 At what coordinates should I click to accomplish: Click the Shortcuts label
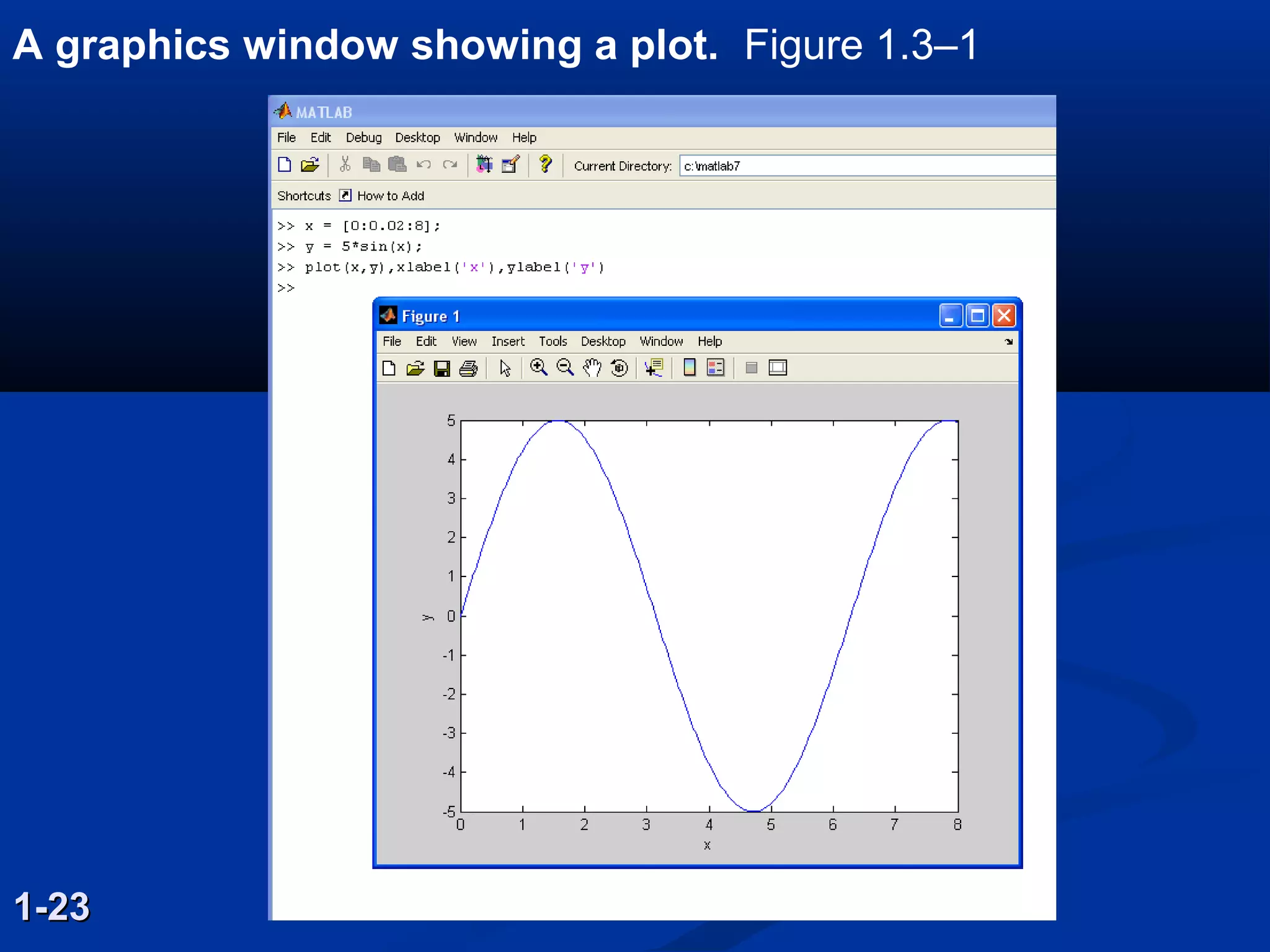[304, 196]
